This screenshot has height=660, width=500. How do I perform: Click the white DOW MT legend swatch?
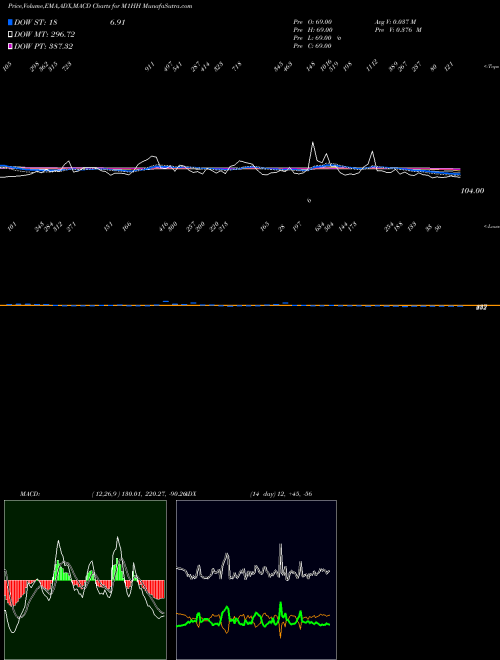(11, 35)
